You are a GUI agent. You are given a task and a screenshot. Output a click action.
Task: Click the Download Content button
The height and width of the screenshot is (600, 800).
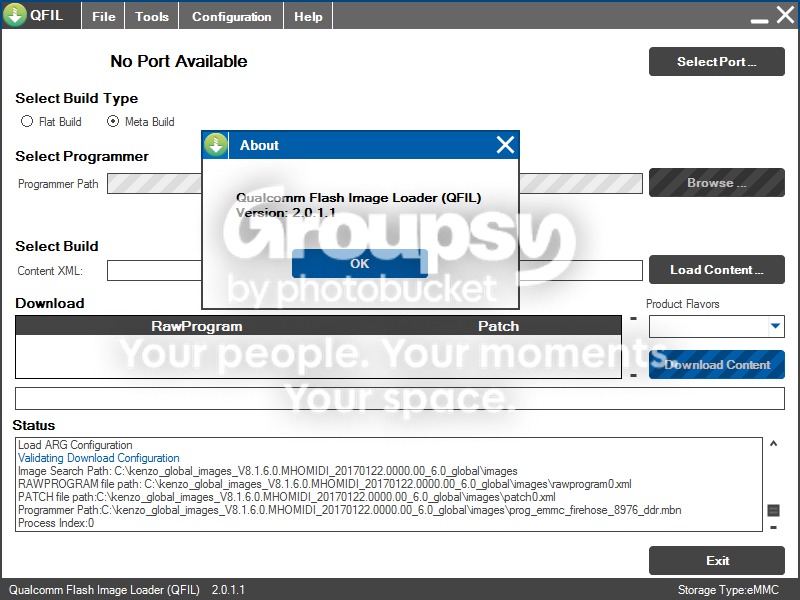coord(716,364)
